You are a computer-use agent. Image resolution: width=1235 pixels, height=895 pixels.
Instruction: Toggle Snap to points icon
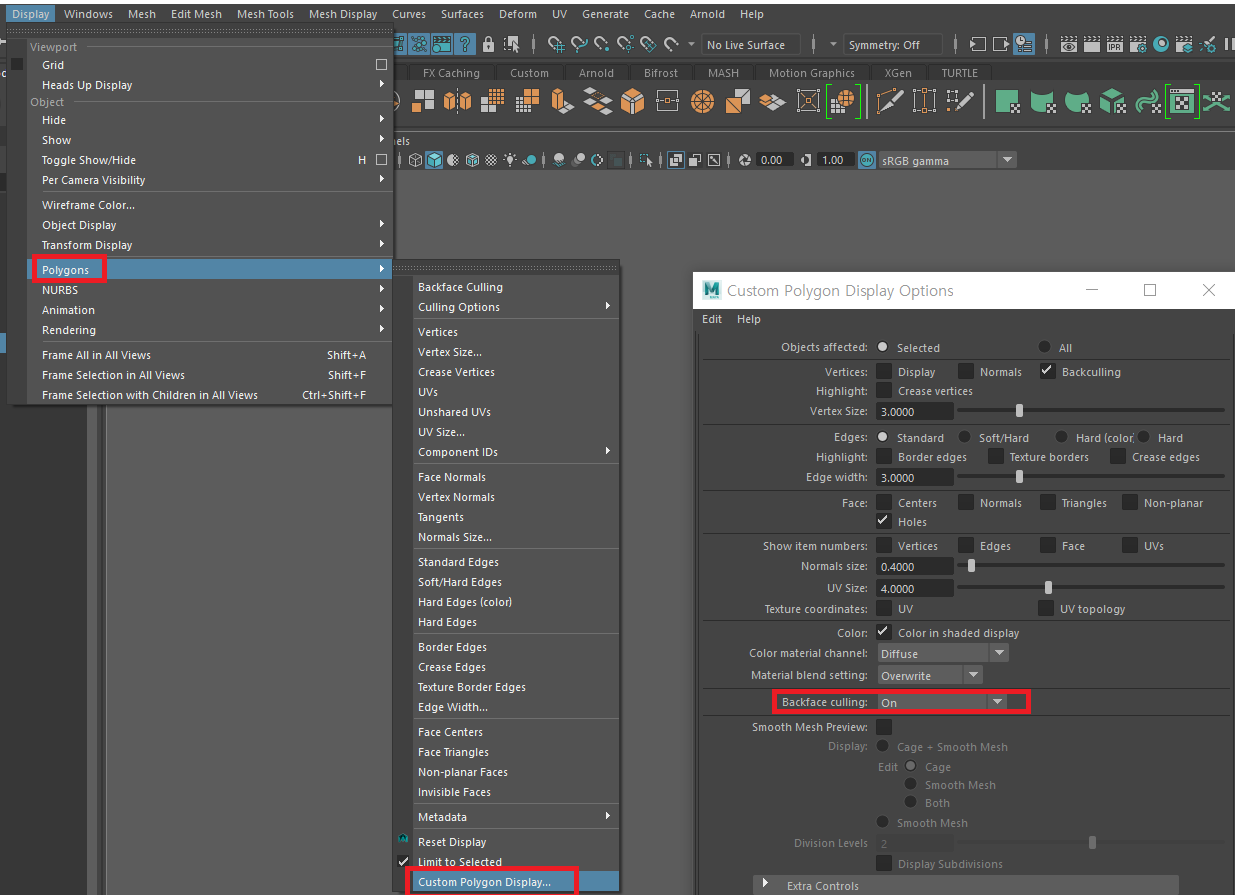coord(602,45)
